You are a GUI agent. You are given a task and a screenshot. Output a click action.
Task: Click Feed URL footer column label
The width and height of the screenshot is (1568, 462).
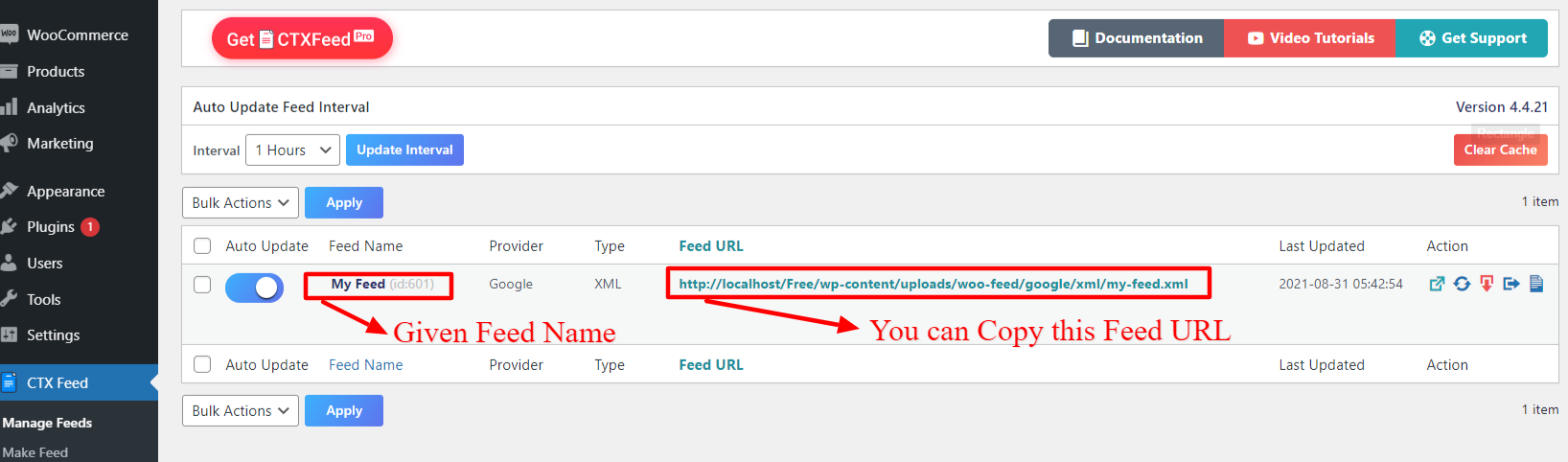coord(711,365)
